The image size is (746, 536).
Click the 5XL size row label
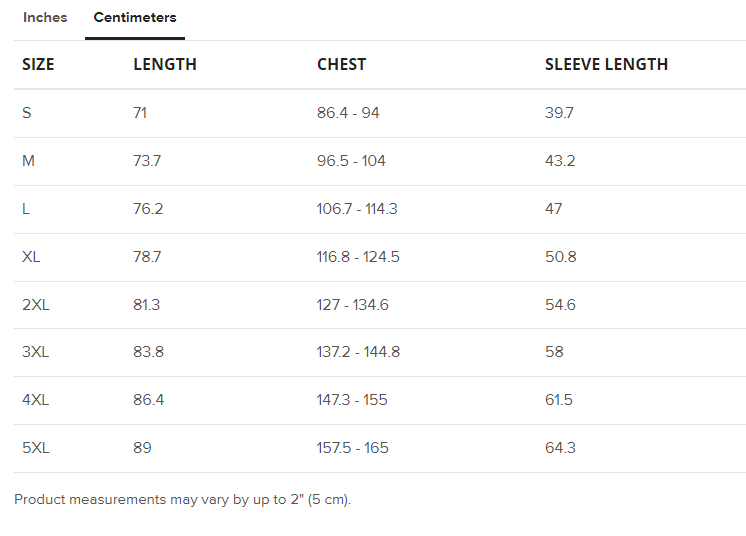coord(35,448)
